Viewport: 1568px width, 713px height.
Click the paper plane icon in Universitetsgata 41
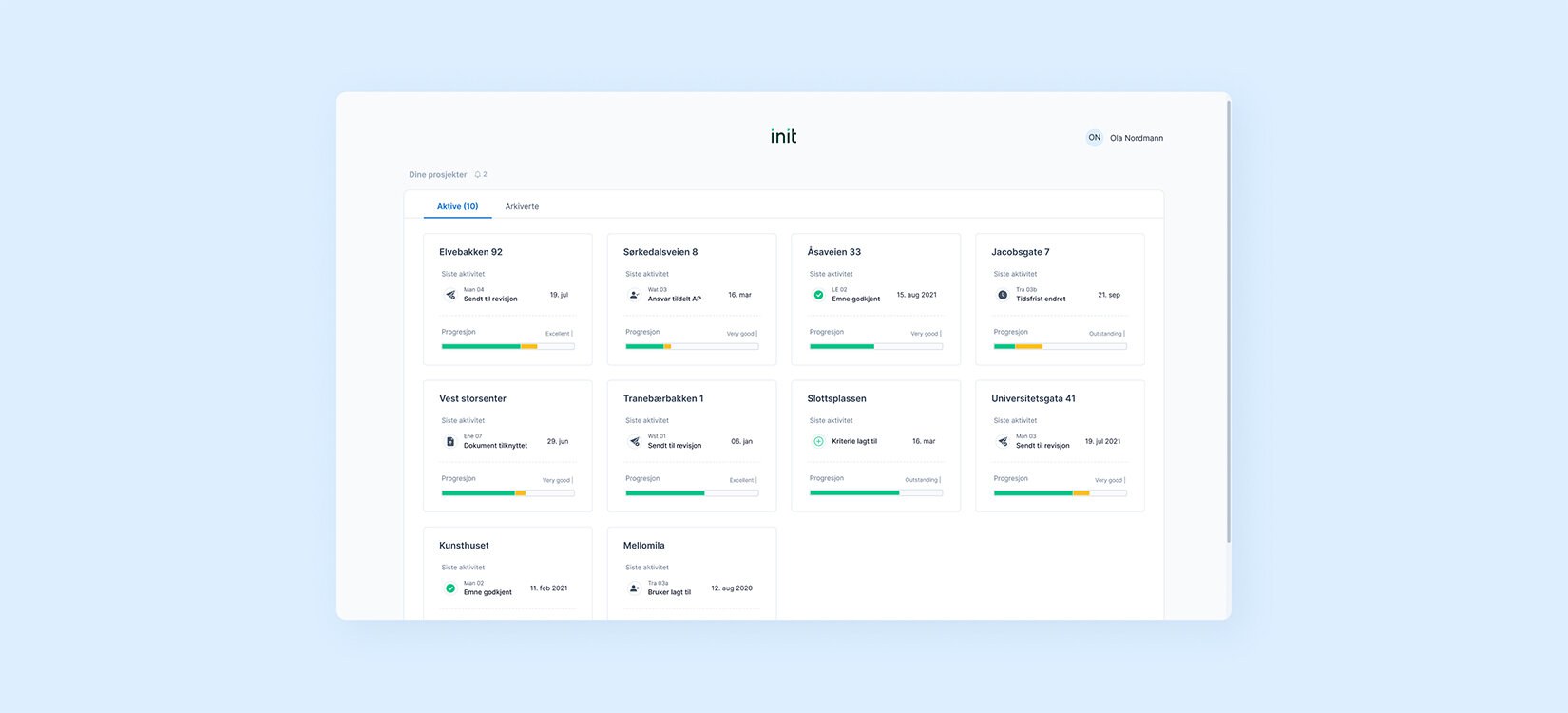tap(1003, 442)
